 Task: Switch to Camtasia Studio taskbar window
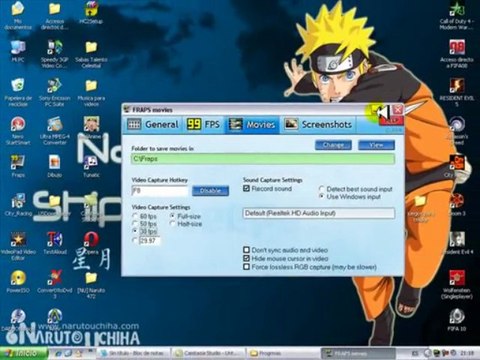point(208,353)
